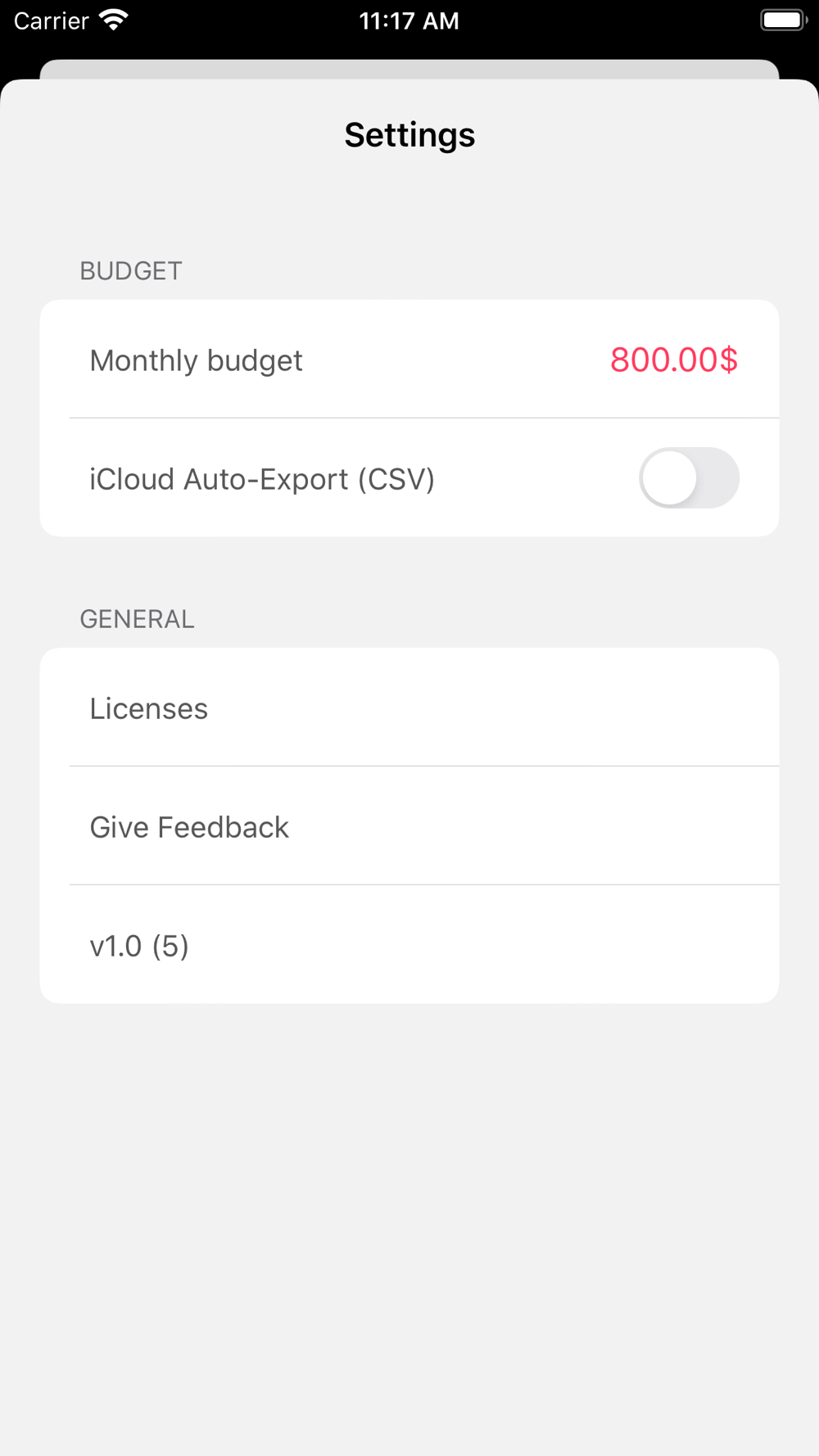Open Give Feedback
The image size is (819, 1456).
point(409,826)
